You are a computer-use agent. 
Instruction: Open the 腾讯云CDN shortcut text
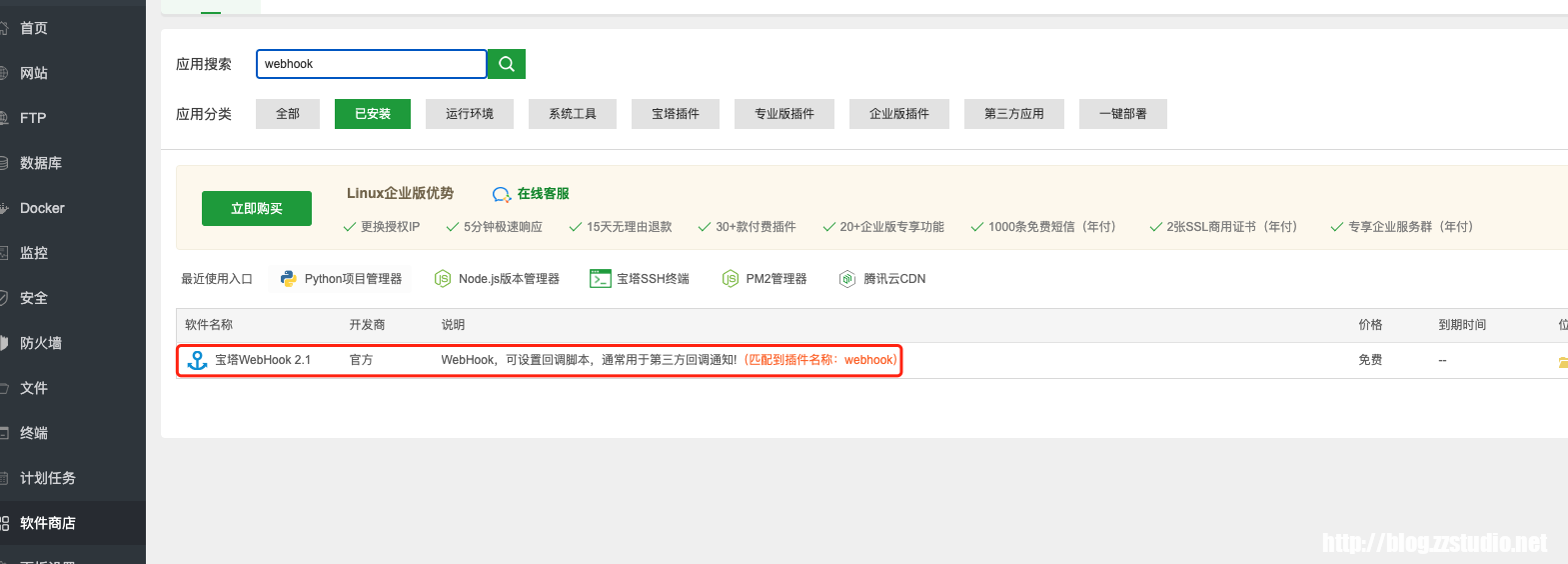pos(894,279)
